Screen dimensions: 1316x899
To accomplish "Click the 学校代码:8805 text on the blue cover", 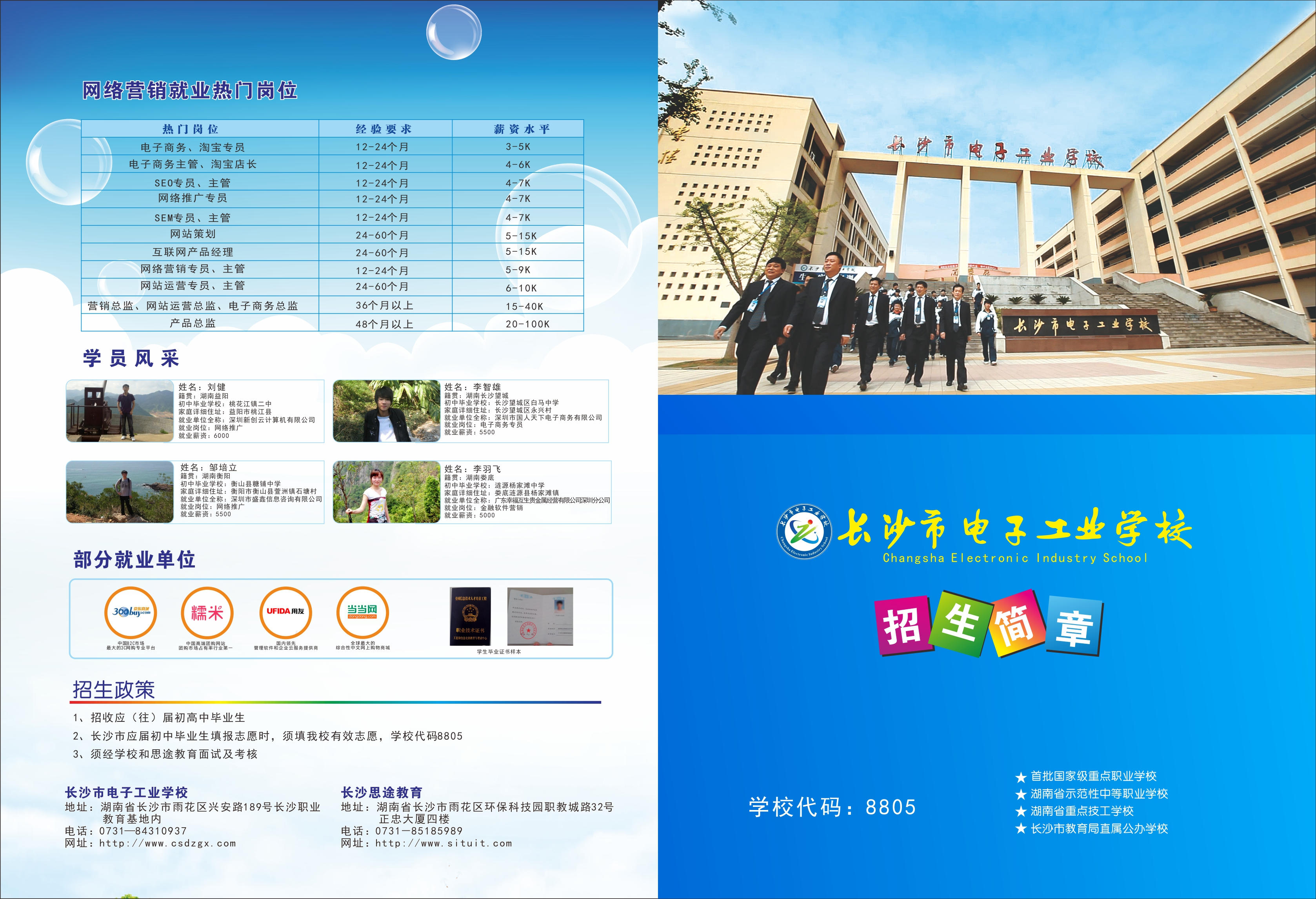I will (x=832, y=807).
